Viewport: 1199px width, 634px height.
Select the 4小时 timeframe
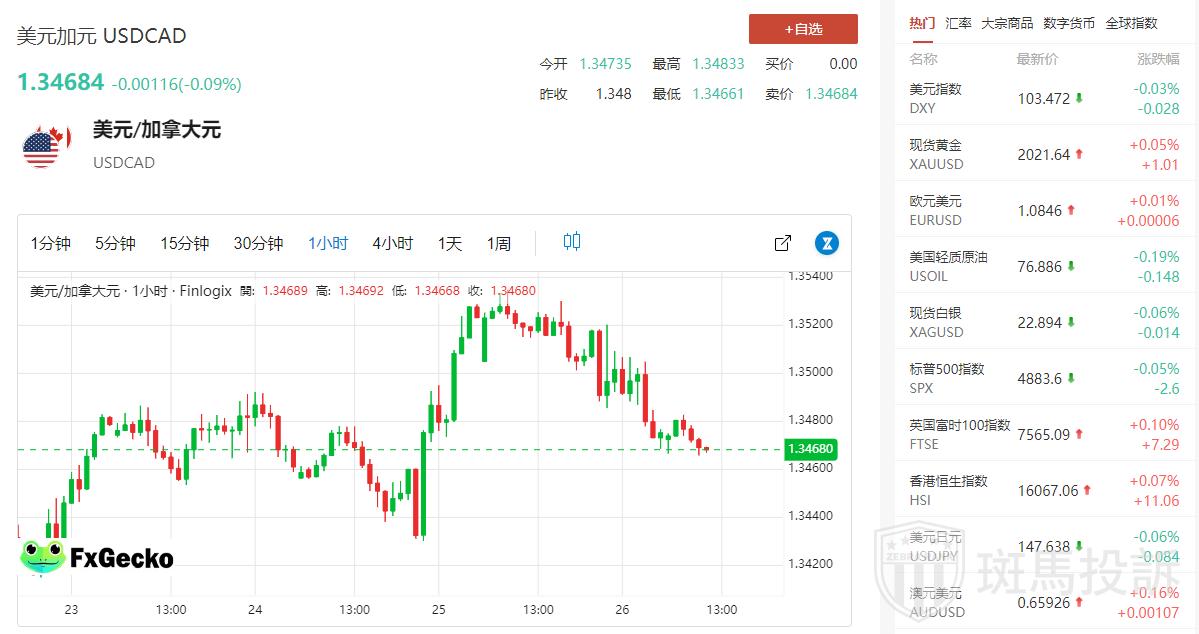[x=392, y=243]
